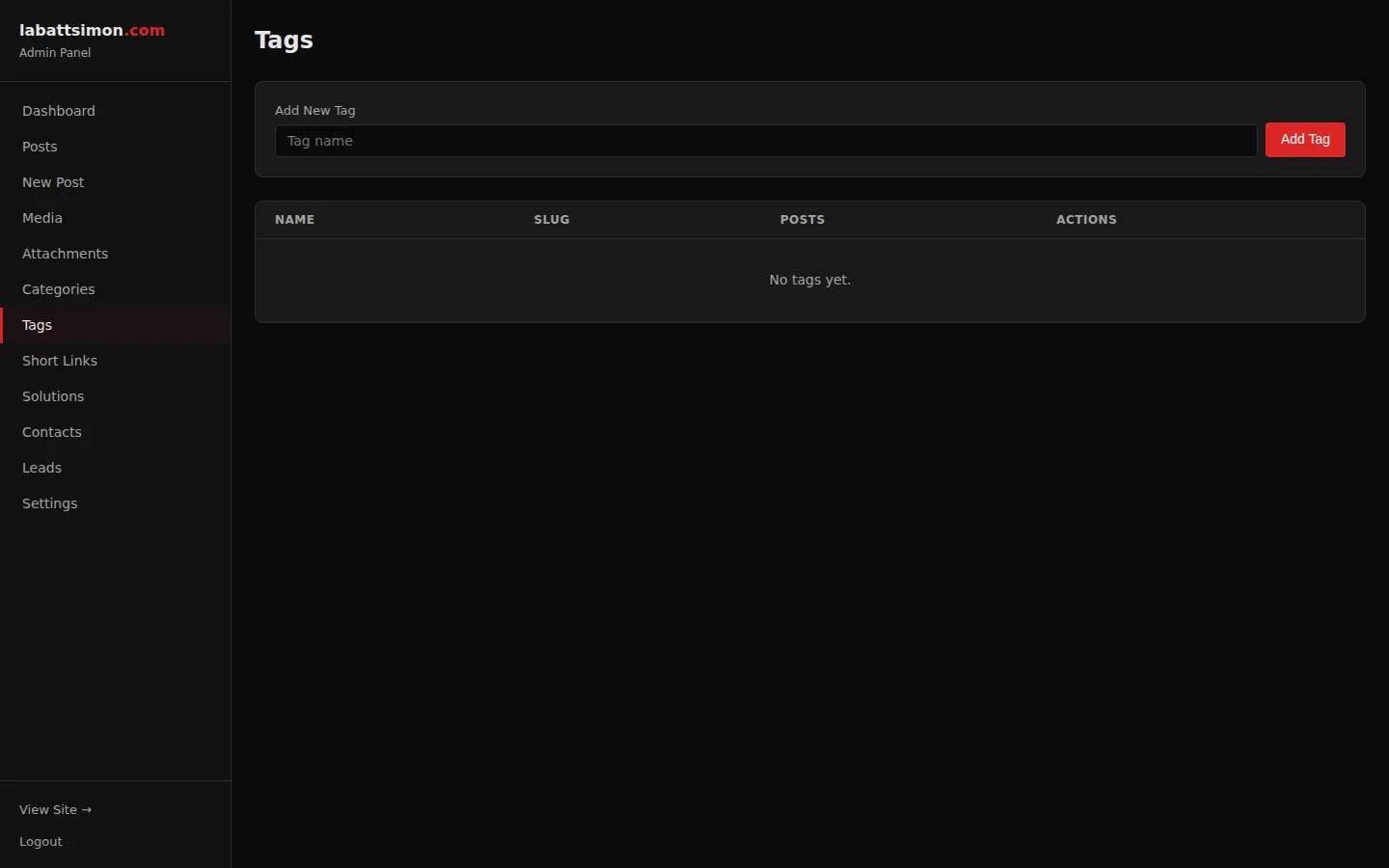Click the labattsimon.com logo
Viewport: 1389px width, 868px height.
(x=92, y=30)
